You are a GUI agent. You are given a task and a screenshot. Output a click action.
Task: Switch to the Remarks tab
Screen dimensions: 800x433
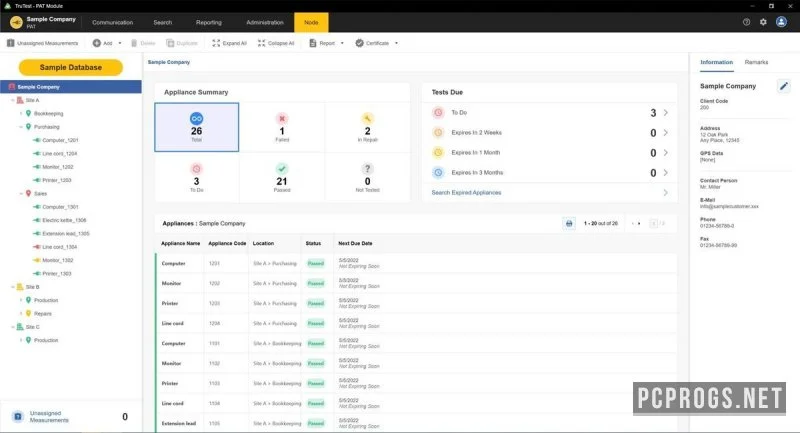coord(756,62)
